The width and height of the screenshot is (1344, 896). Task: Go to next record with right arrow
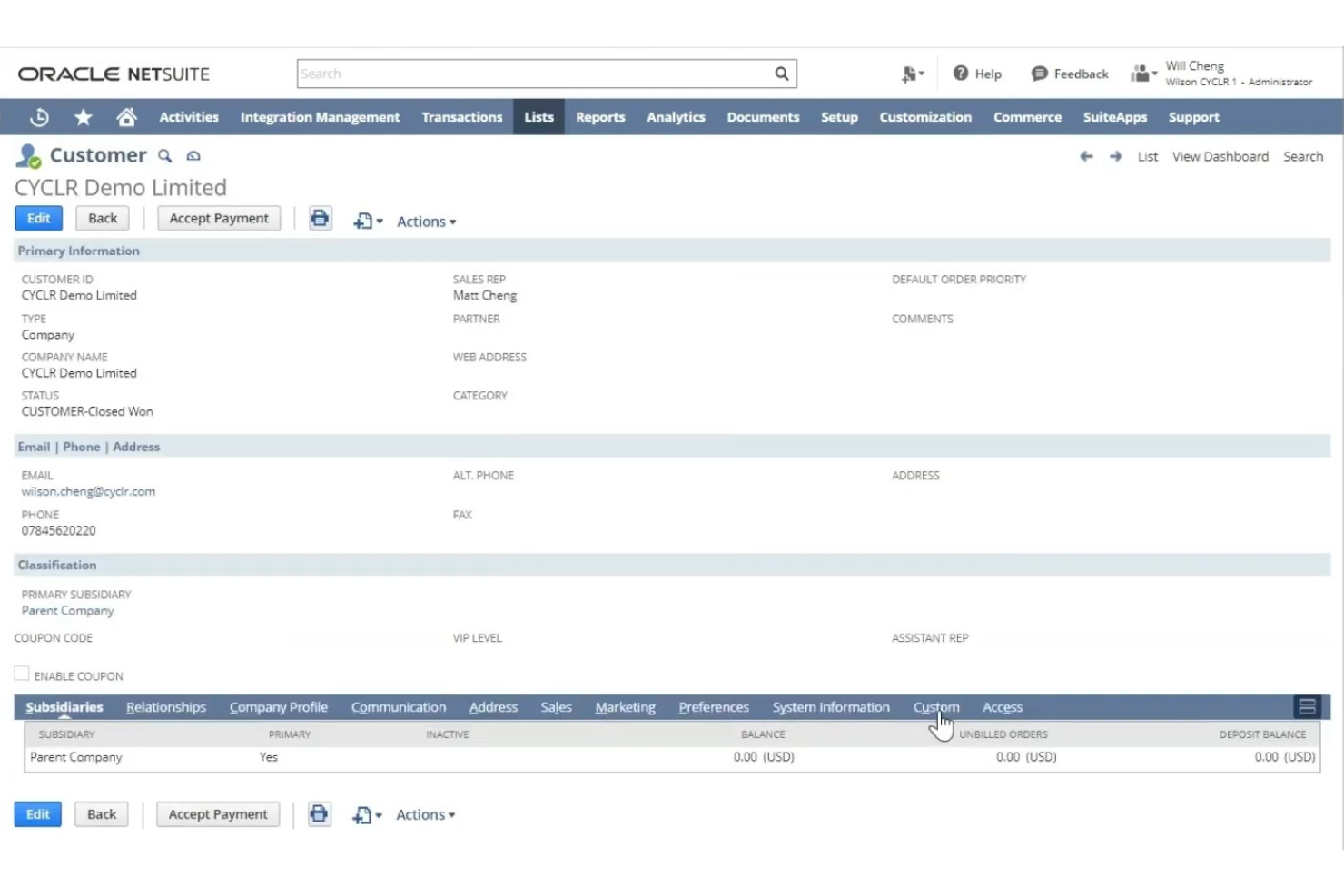pos(1115,156)
